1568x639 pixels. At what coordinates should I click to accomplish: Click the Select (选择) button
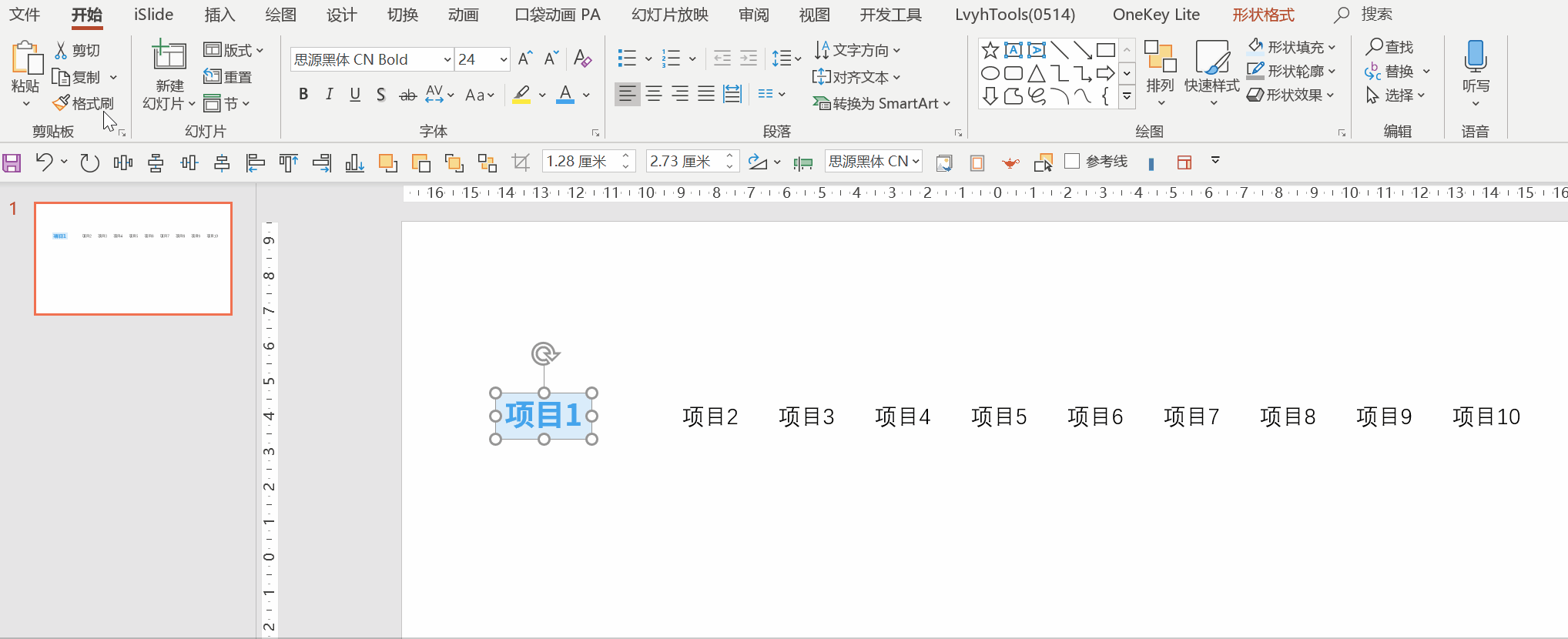(x=1395, y=95)
